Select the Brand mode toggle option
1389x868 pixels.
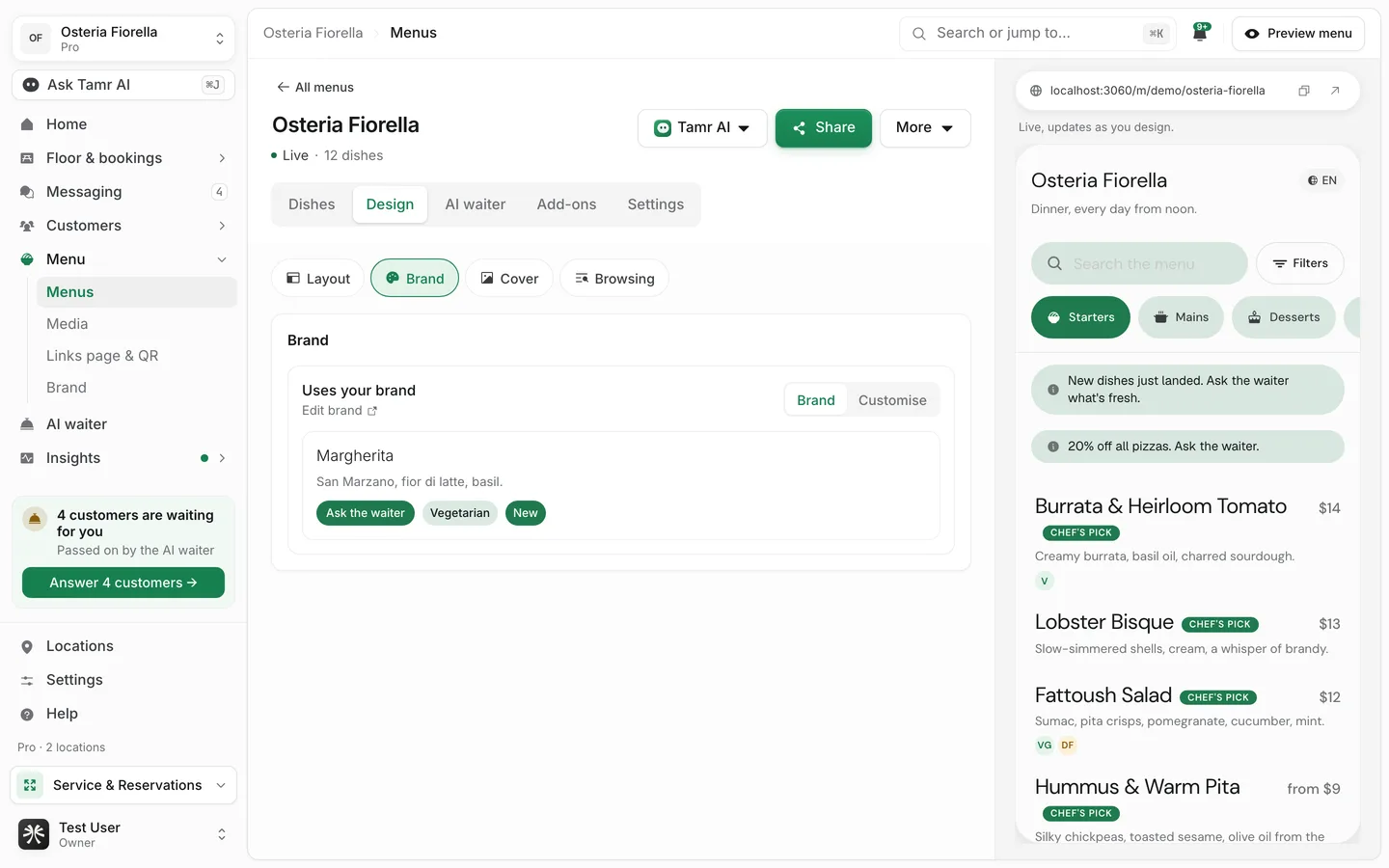816,400
